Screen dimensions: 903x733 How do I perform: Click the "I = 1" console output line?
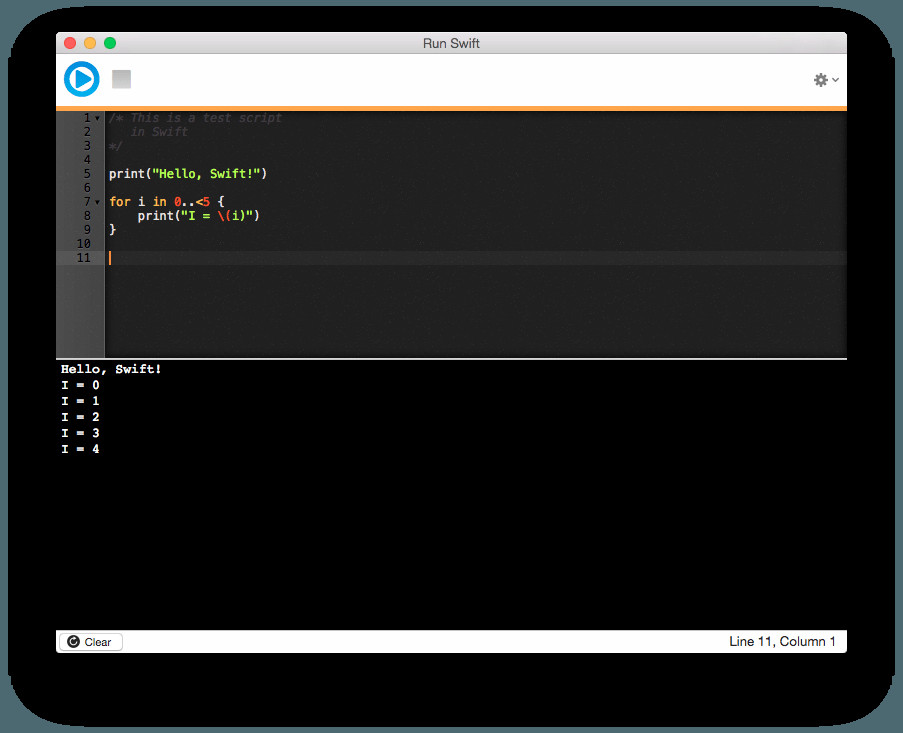80,401
